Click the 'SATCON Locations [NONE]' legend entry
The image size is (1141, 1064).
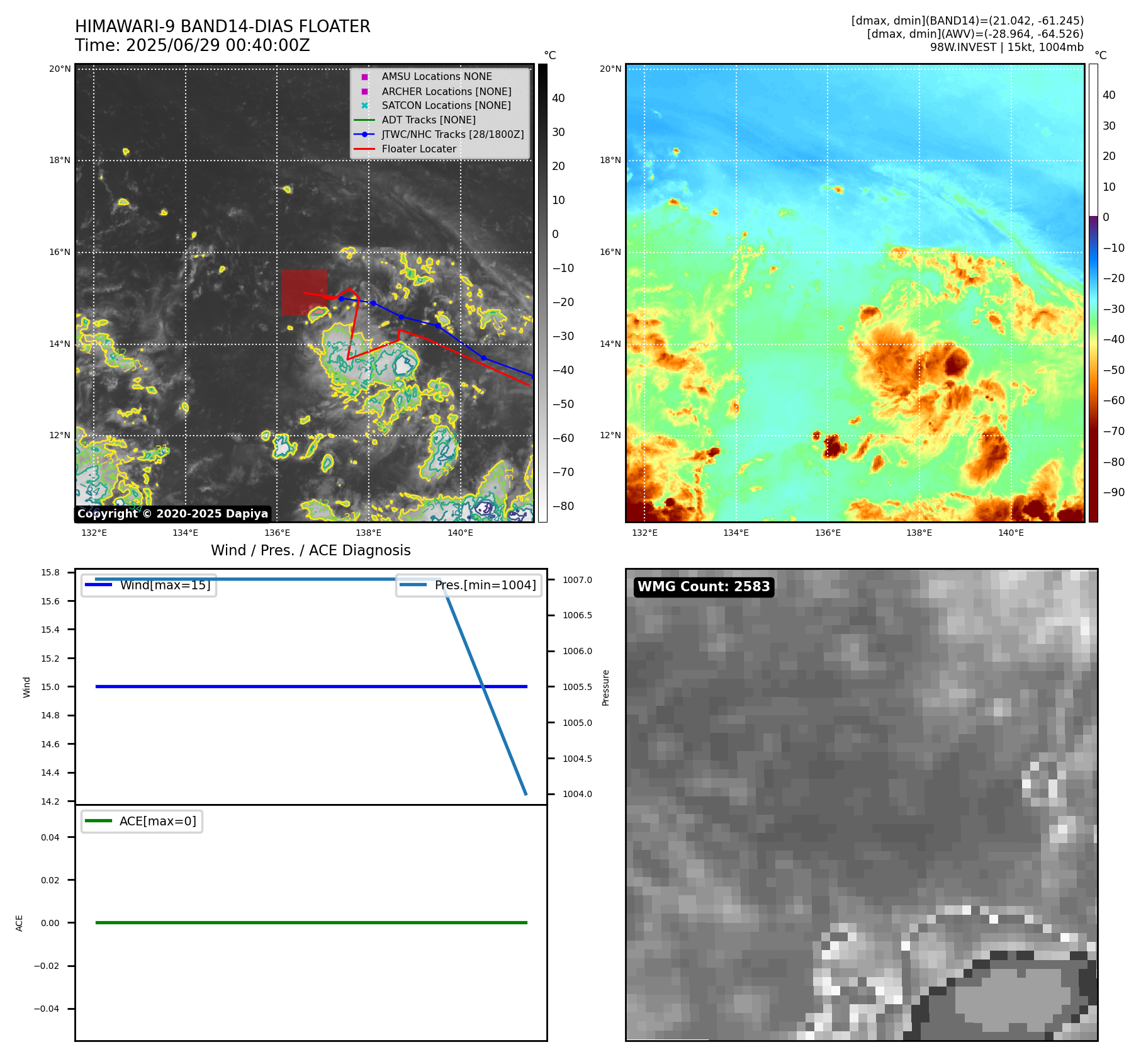pyautogui.click(x=436, y=106)
